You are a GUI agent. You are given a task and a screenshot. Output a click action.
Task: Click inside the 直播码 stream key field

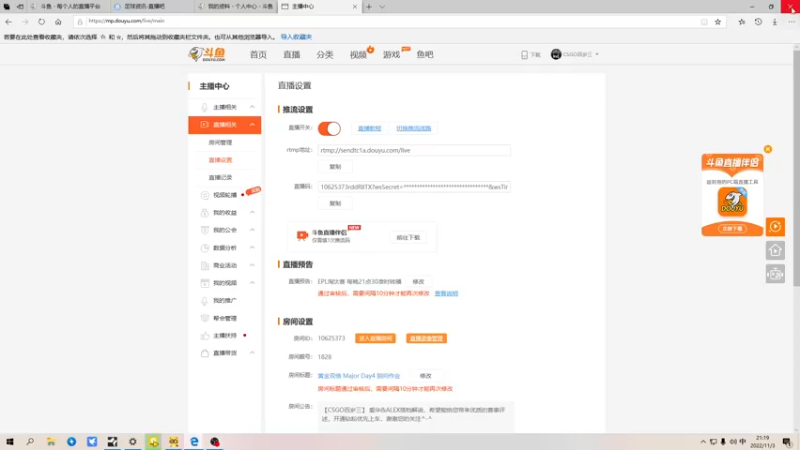(414, 187)
